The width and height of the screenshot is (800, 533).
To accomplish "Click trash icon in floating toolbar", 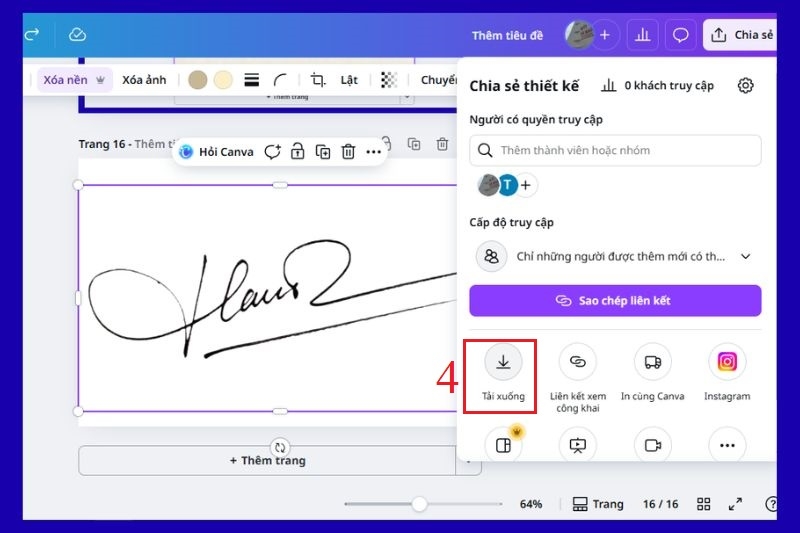I will [348, 152].
